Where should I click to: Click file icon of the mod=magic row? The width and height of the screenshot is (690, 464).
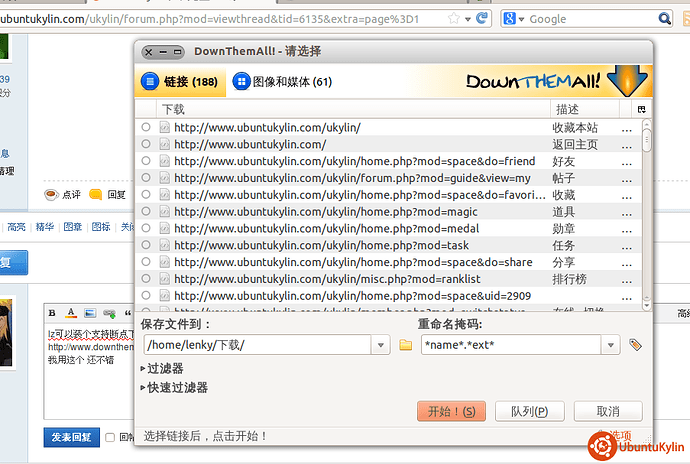[x=165, y=211]
